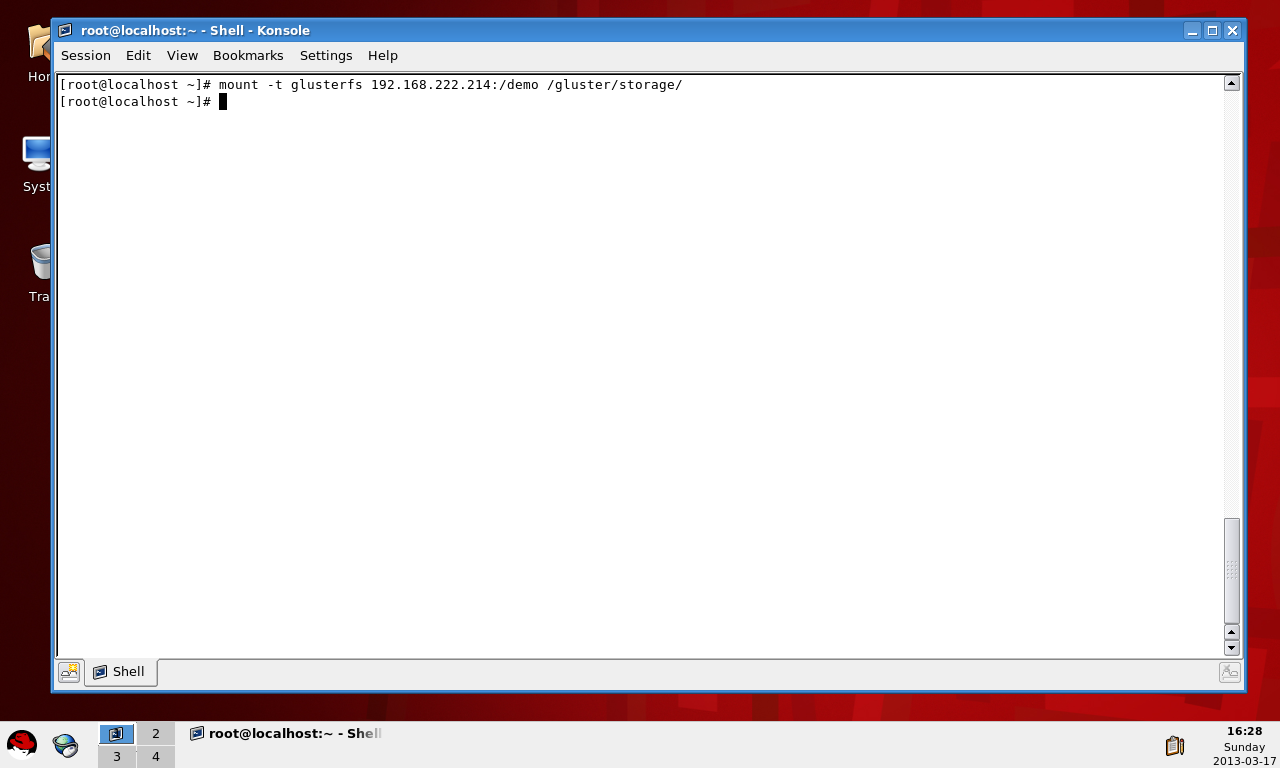Click the Konsole window menu icon in the title bar

(x=65, y=31)
